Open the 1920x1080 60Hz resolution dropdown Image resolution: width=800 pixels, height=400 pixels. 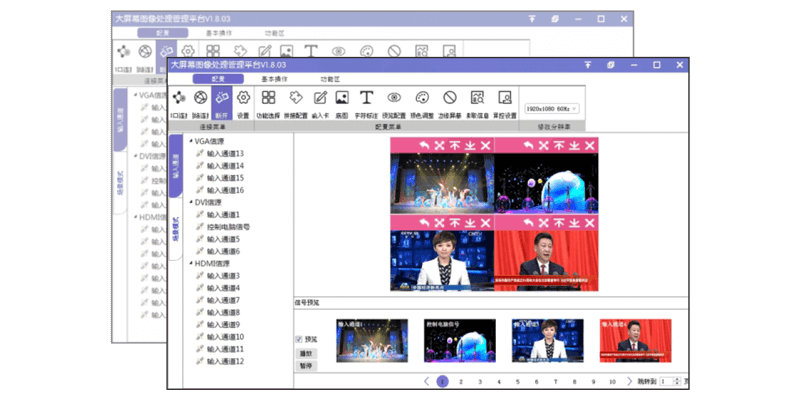[x=551, y=107]
